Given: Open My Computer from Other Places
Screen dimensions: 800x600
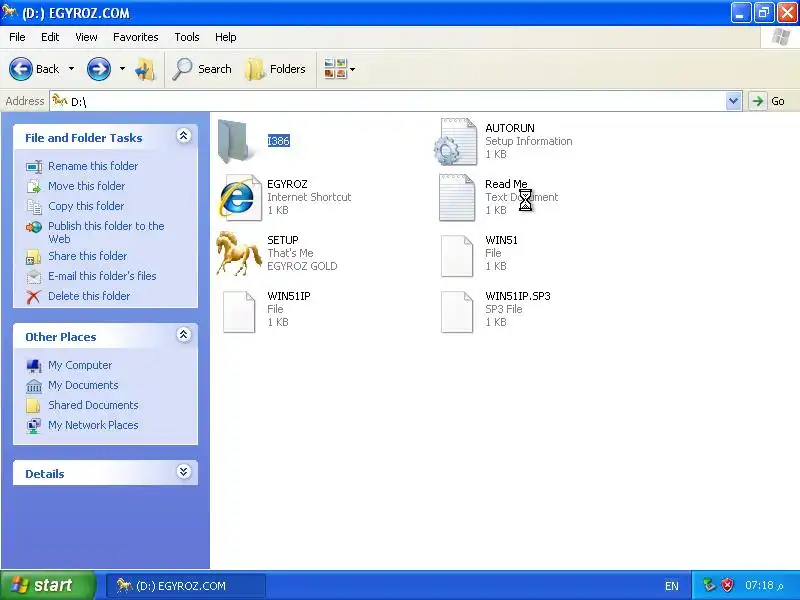Looking at the screenshot, I should coord(80,365).
